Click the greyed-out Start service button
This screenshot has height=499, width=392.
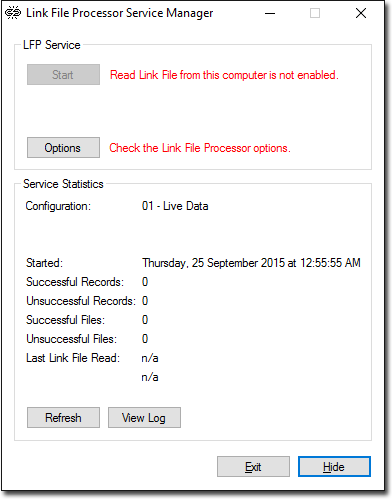tap(63, 75)
